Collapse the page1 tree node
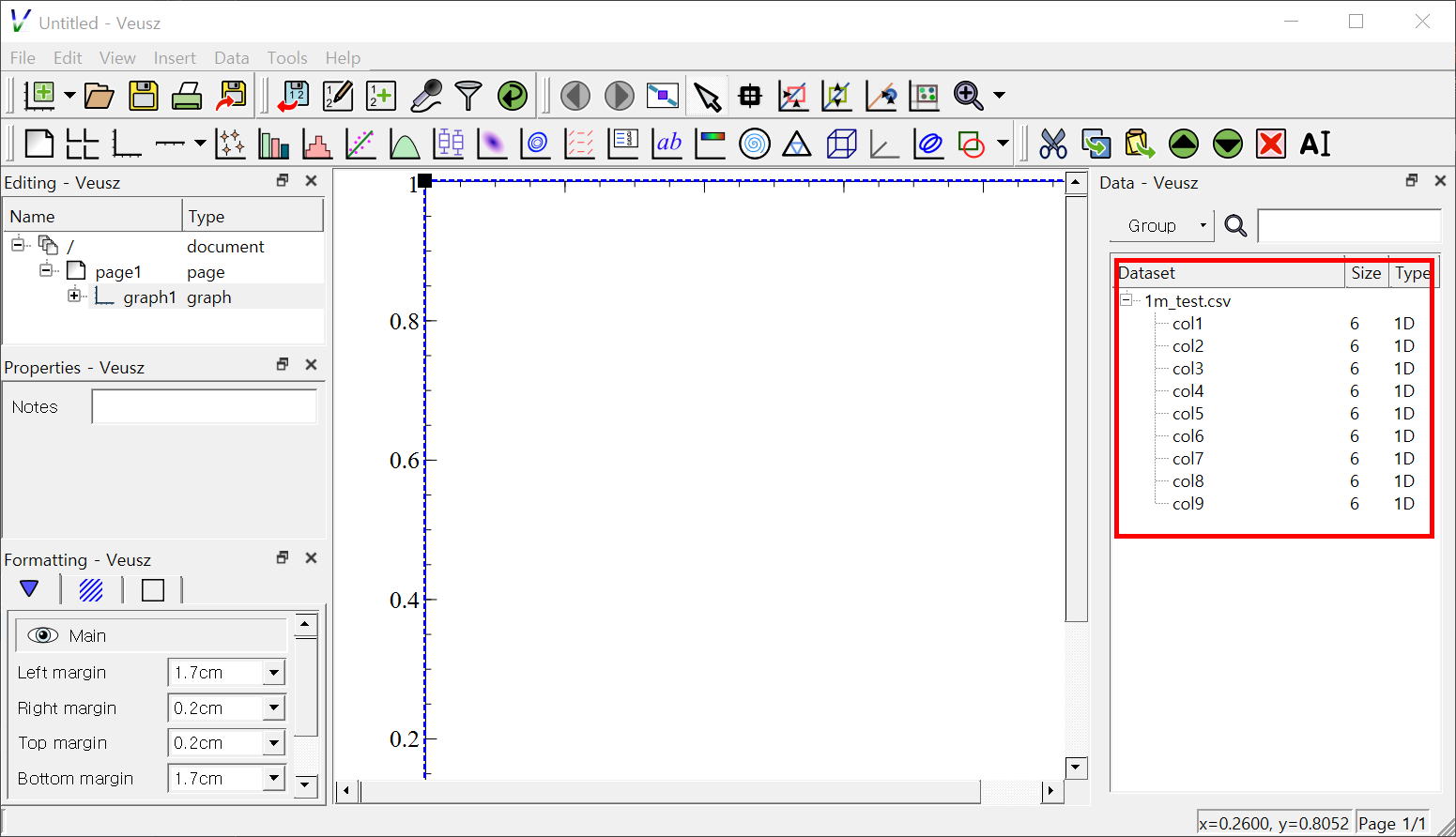This screenshot has height=837, width=1456. click(45, 270)
